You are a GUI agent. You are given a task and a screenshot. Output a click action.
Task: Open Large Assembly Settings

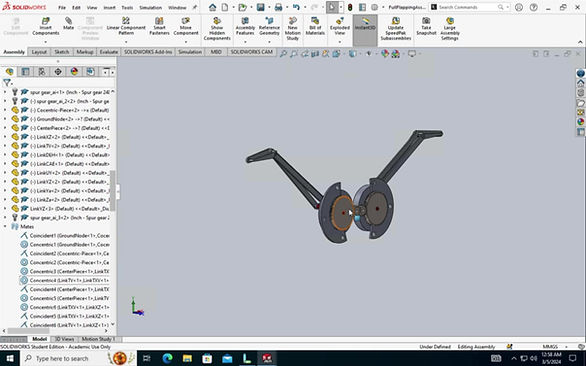click(450, 28)
